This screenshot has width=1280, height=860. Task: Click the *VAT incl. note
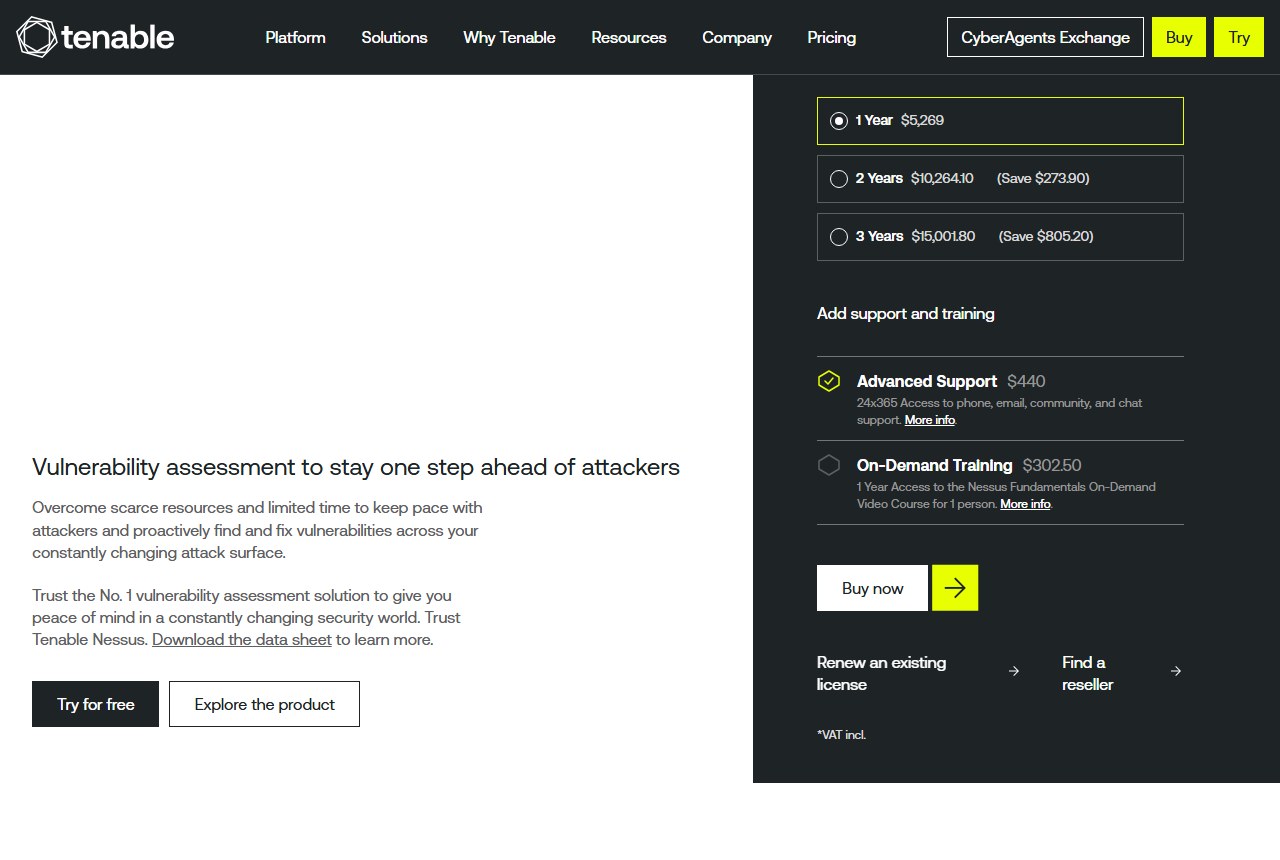coord(841,735)
